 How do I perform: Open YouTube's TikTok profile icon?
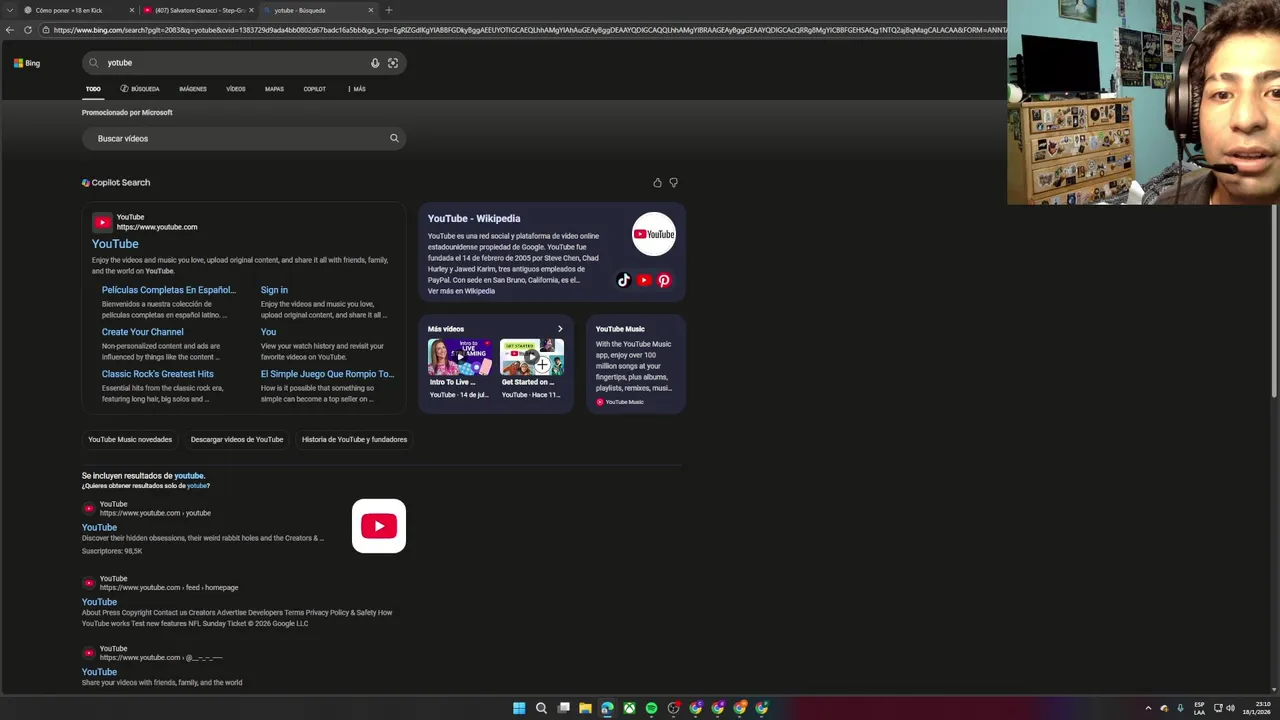point(624,280)
